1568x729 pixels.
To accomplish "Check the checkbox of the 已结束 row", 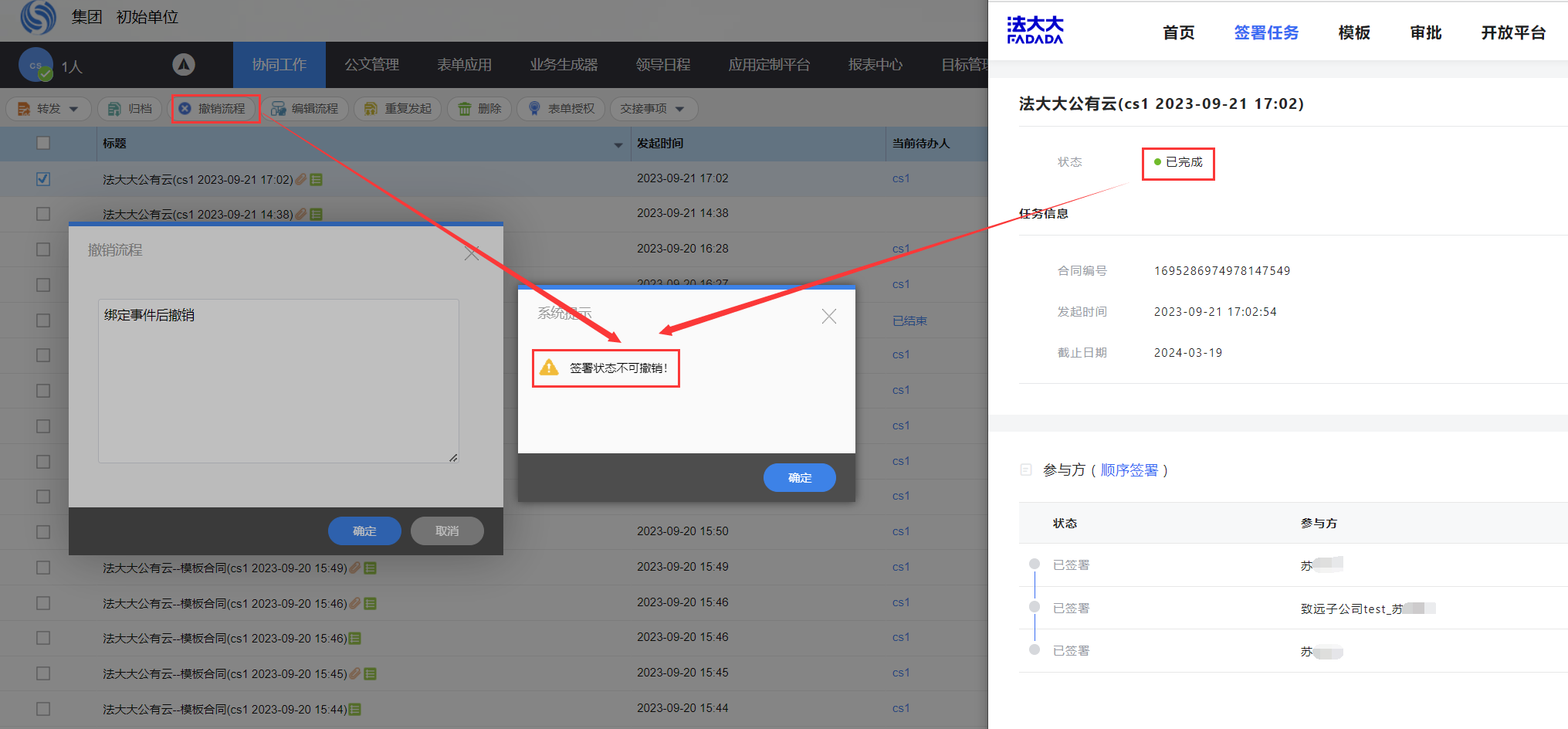I will (x=43, y=320).
